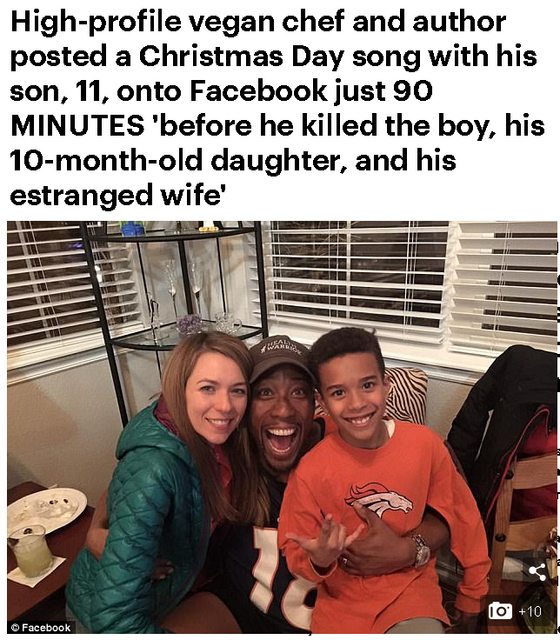The image size is (560, 640).
Task: Click the white window blinds at right
Action: tap(504, 288)
